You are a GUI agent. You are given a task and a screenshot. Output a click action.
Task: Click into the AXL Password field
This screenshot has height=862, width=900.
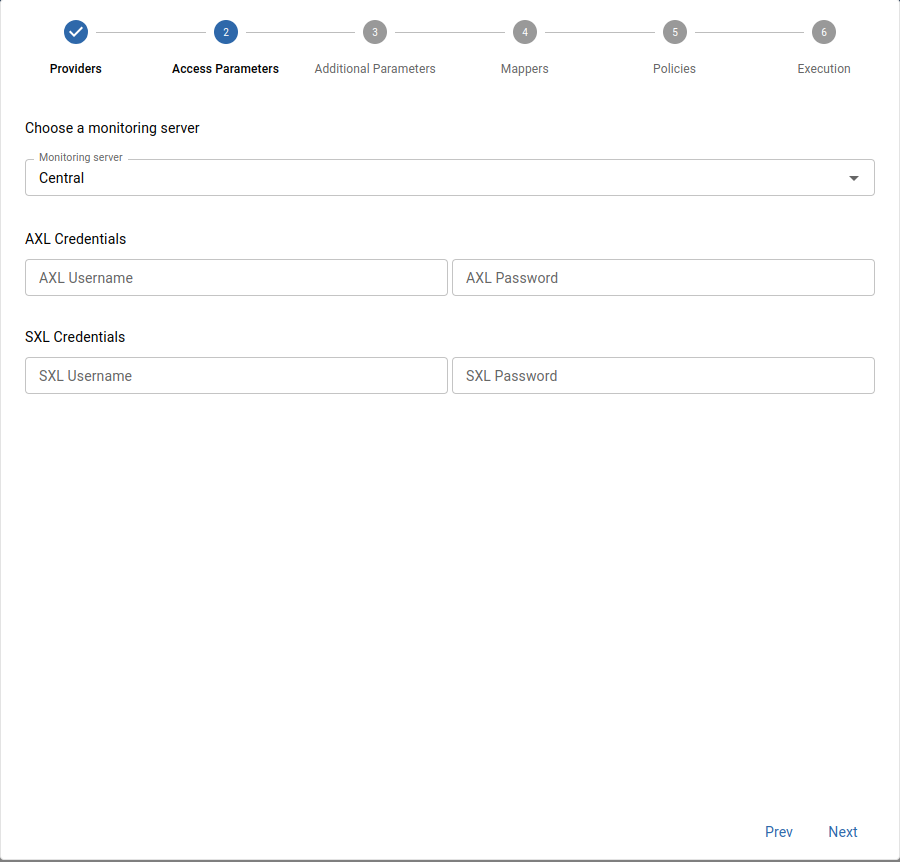click(x=663, y=278)
